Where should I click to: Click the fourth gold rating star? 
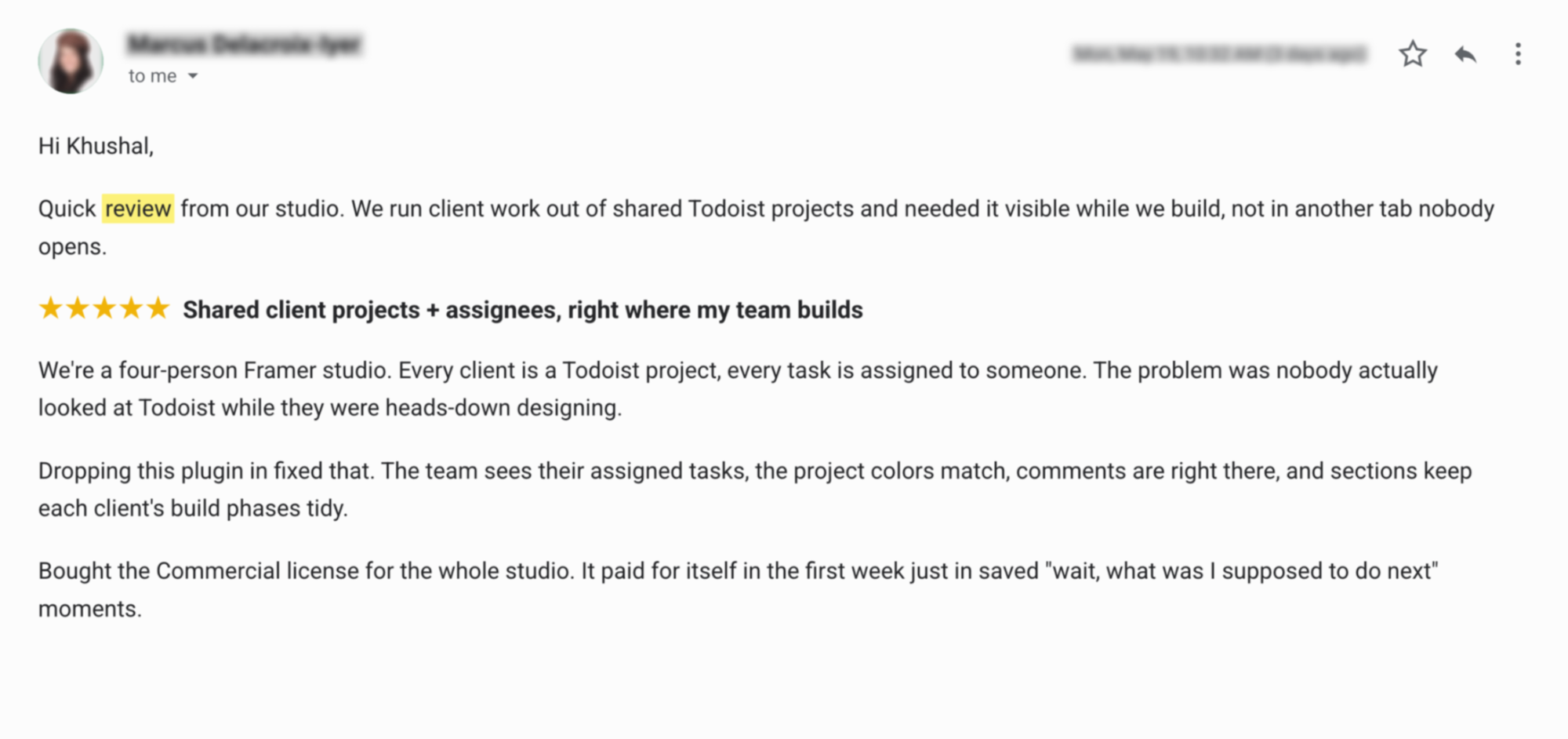pyautogui.click(x=131, y=308)
